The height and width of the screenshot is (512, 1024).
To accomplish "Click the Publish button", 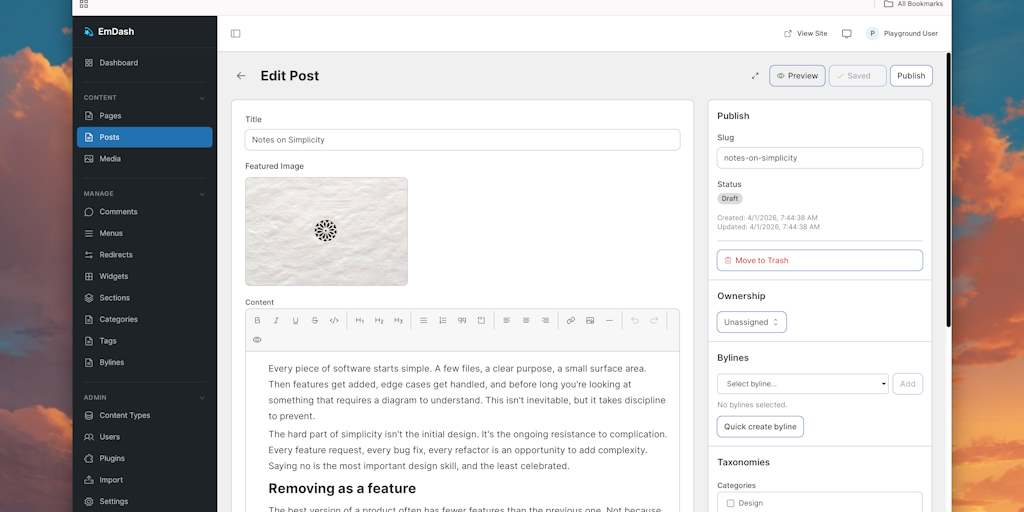I will 911,76.
